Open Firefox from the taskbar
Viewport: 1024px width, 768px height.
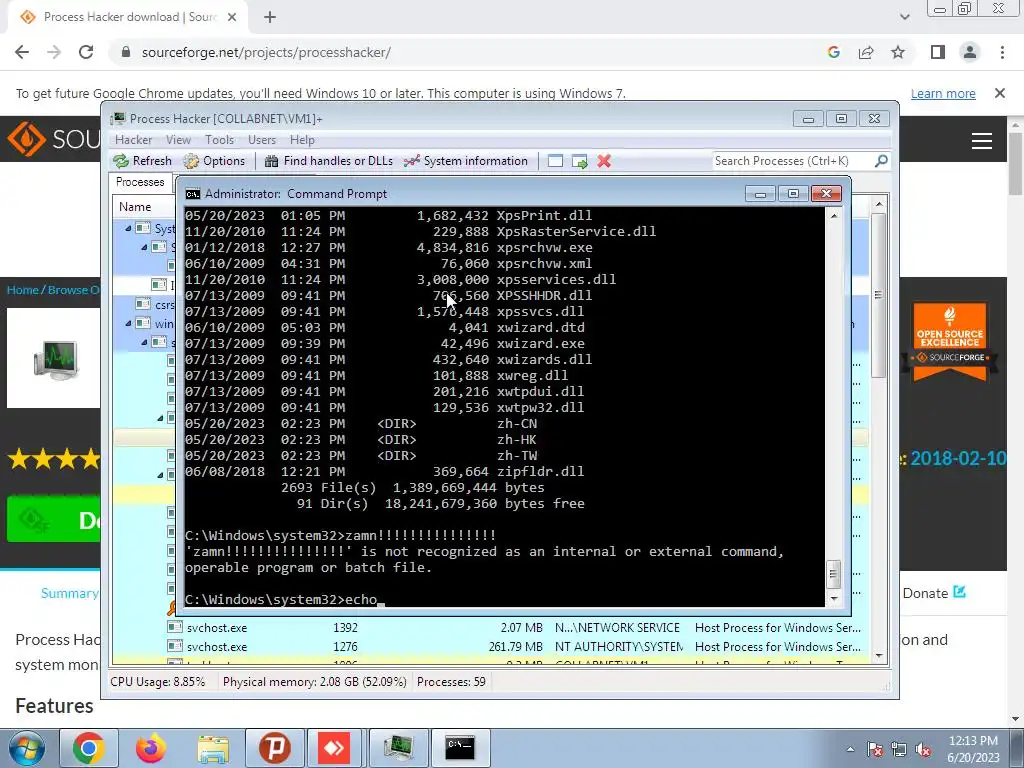click(x=151, y=748)
